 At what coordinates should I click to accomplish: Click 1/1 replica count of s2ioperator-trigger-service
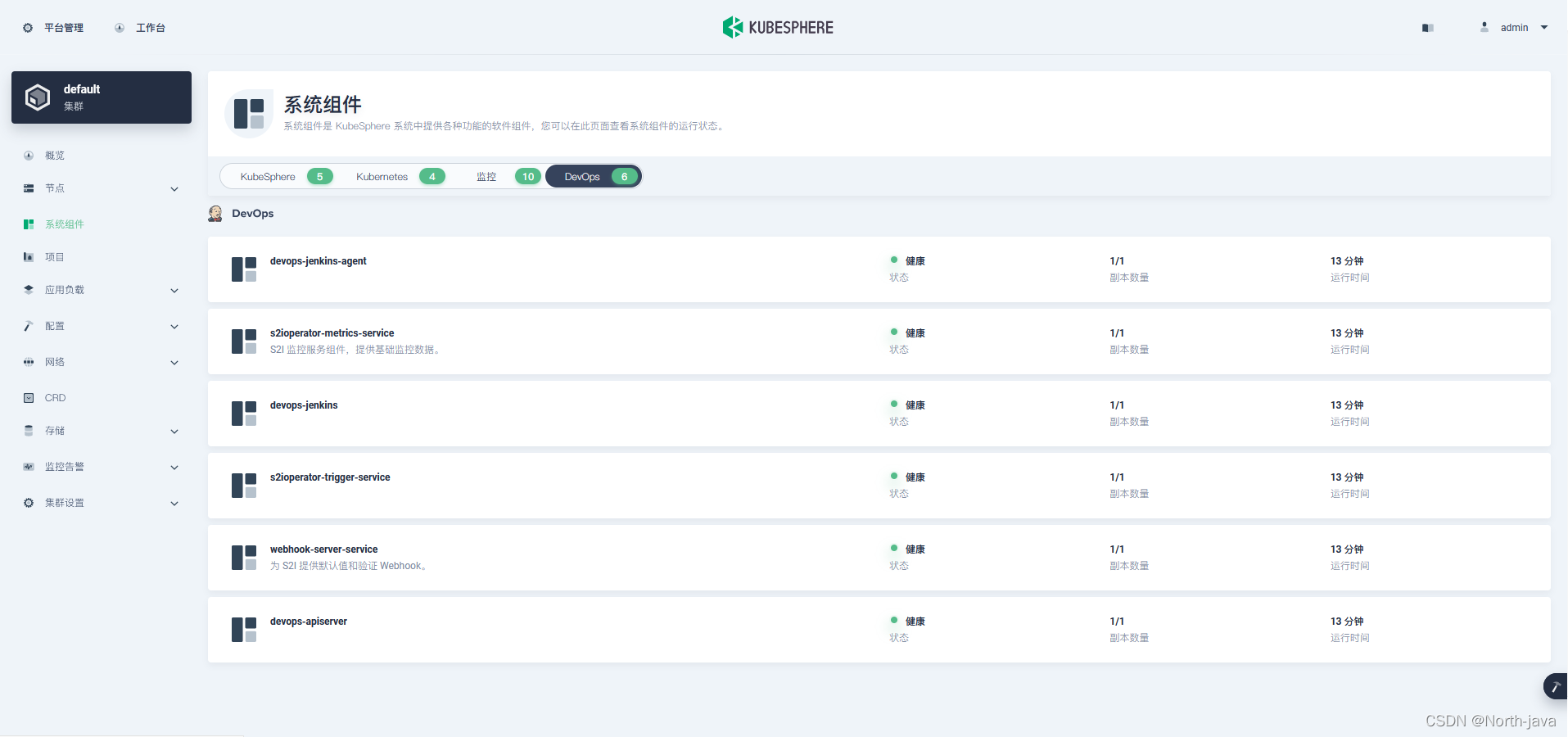1117,477
